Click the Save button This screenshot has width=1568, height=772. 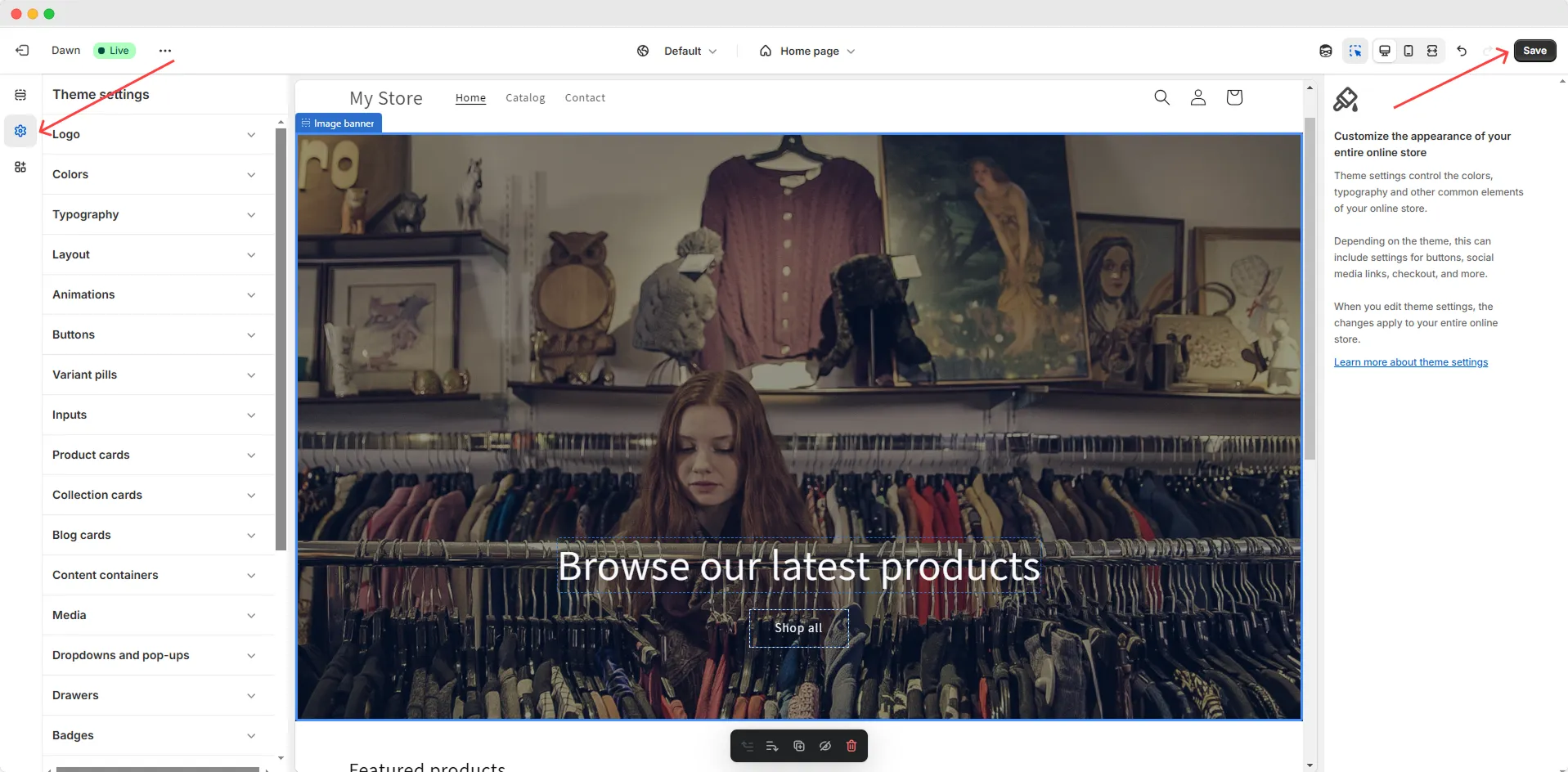click(x=1534, y=50)
